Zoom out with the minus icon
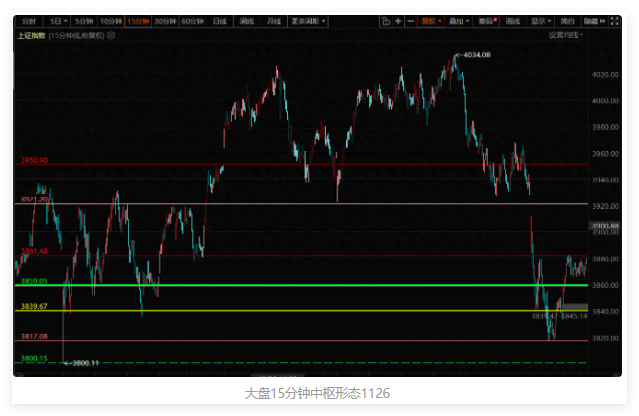This screenshot has height=416, width=639. coord(410,20)
